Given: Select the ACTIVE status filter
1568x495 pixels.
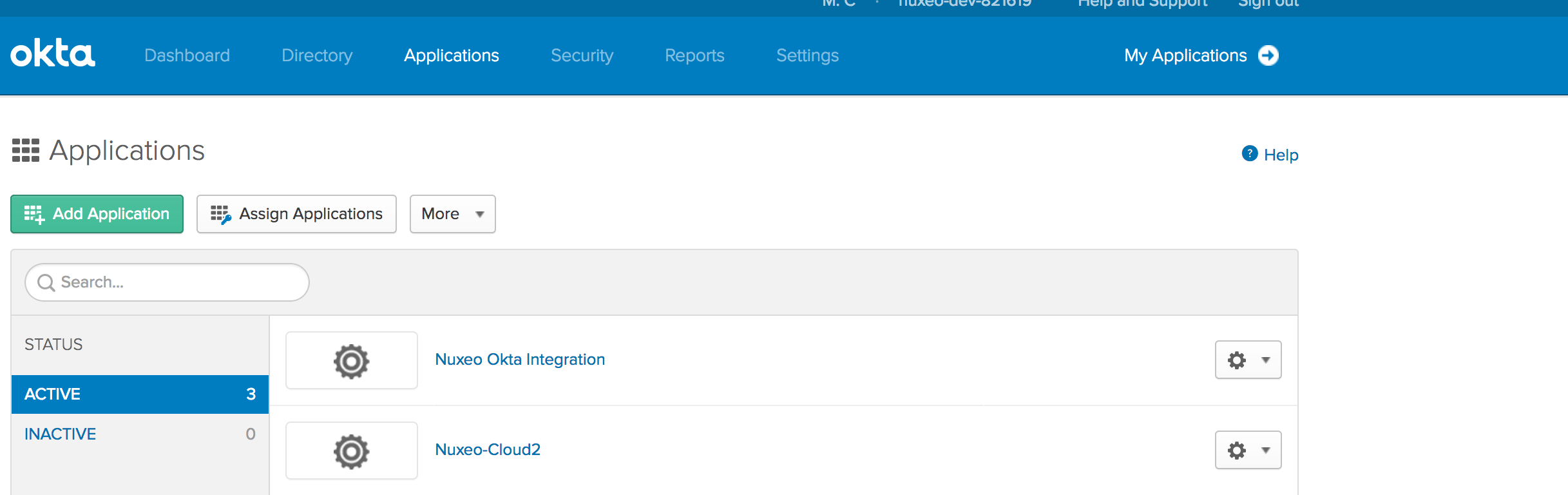Looking at the screenshot, I should (140, 394).
